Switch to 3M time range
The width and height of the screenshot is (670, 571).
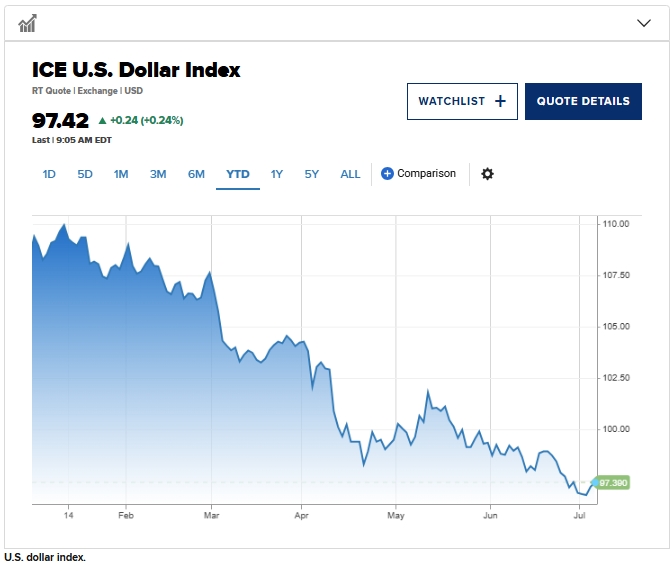(x=158, y=174)
